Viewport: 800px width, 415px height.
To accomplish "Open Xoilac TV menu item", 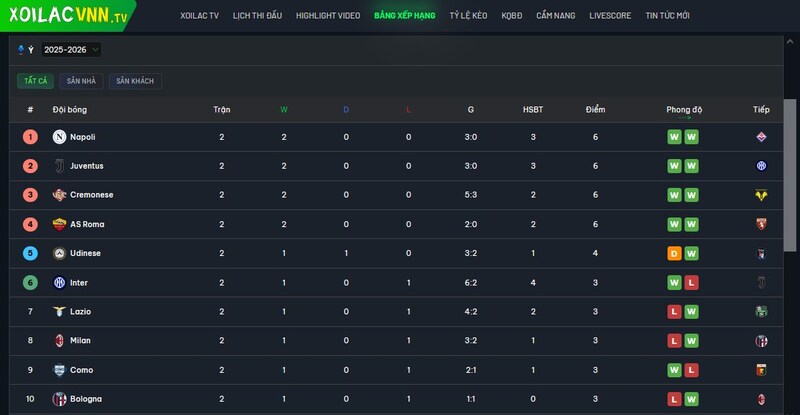I will [199, 16].
